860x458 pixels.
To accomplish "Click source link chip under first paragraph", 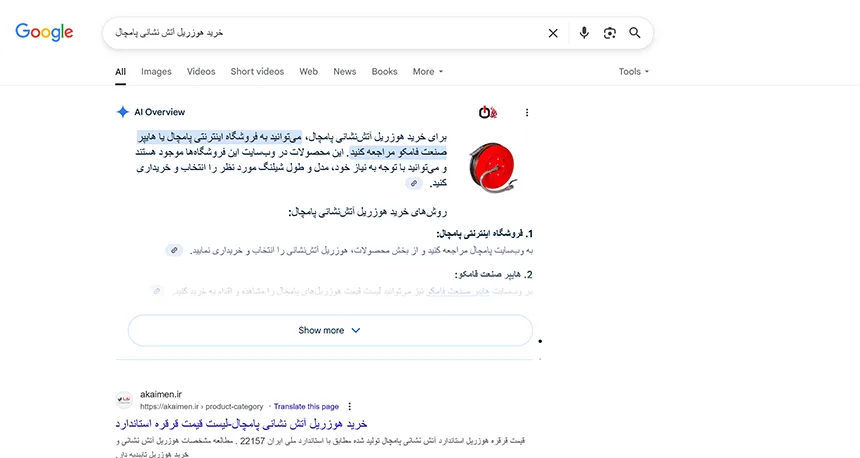I will click(x=414, y=184).
